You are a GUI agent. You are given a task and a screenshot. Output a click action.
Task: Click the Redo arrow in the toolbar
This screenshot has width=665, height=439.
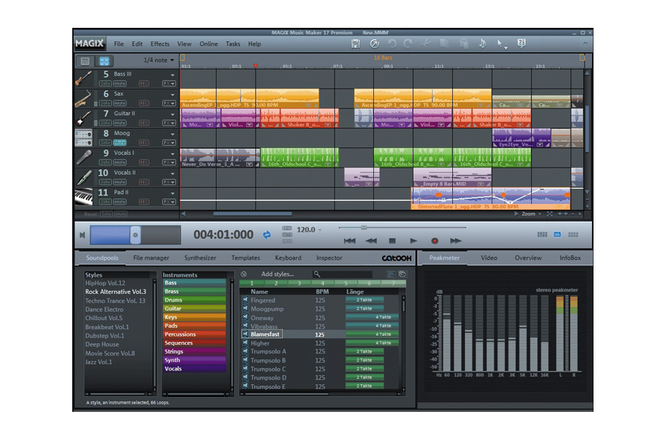pyautogui.click(x=408, y=43)
